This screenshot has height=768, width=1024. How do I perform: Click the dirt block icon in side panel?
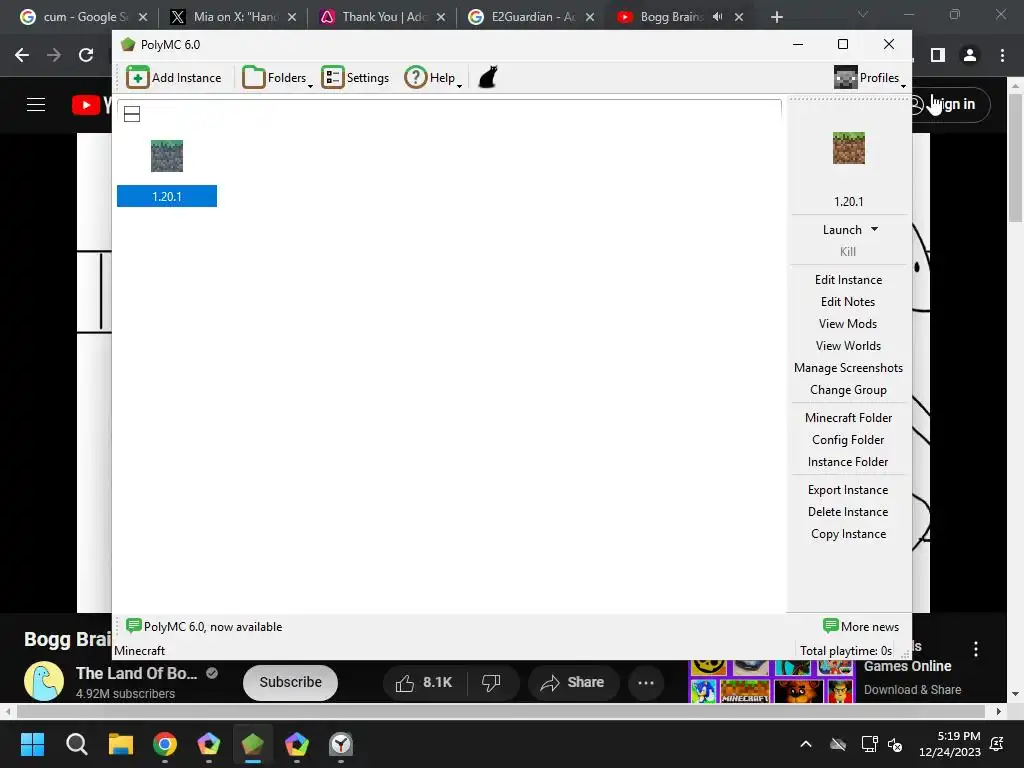point(848,148)
